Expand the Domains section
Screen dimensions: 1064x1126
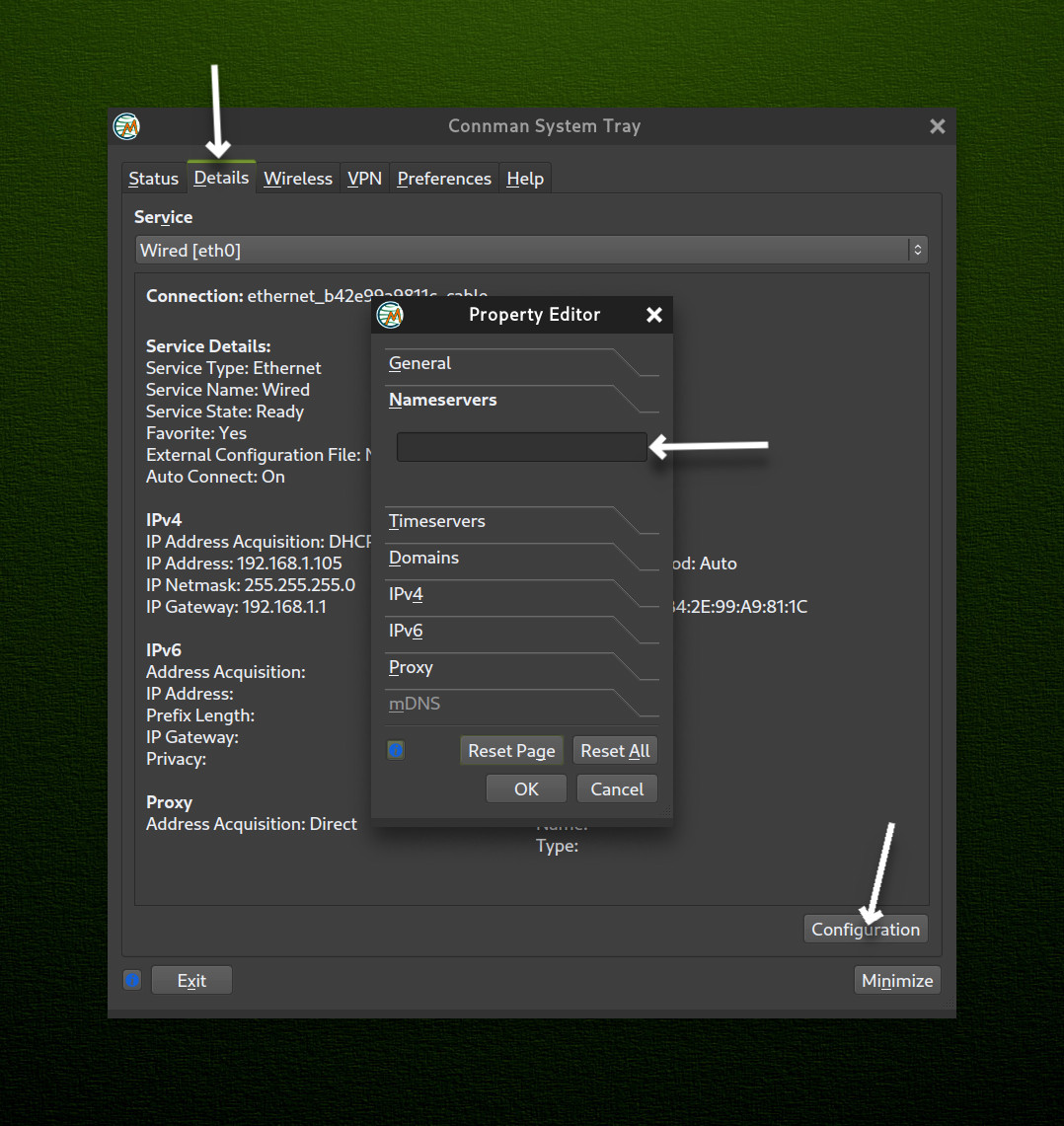coord(522,558)
